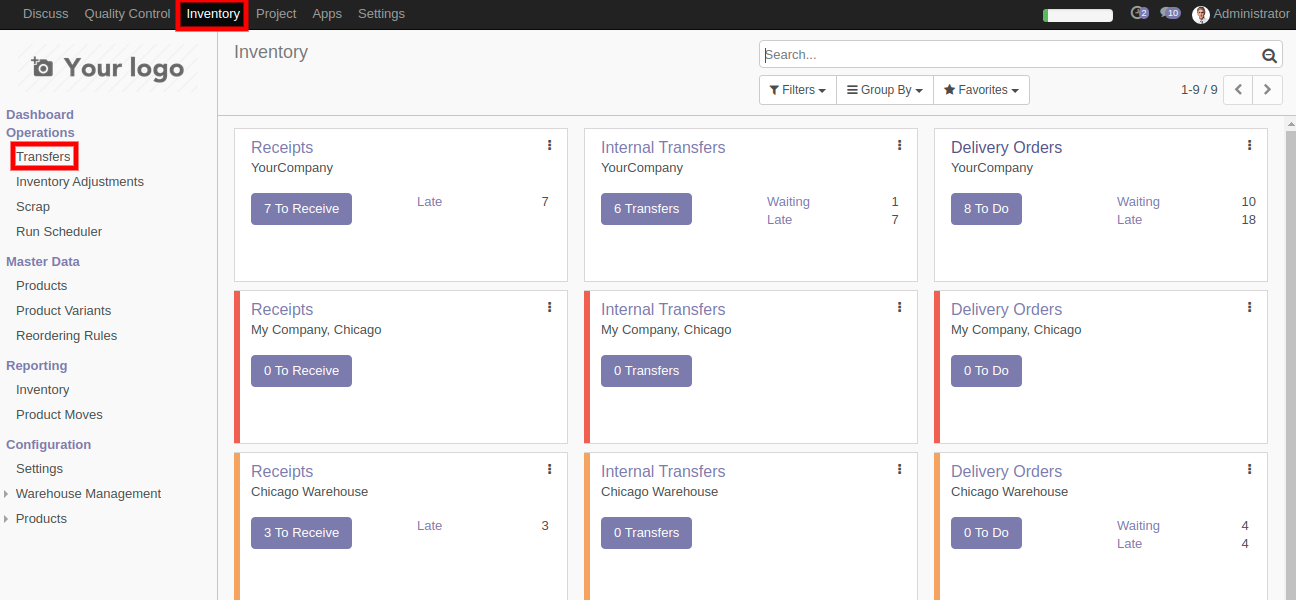Open kebab menu on YourCompany Delivery Orders card
Screen dimensions: 1296x600
[1249, 146]
